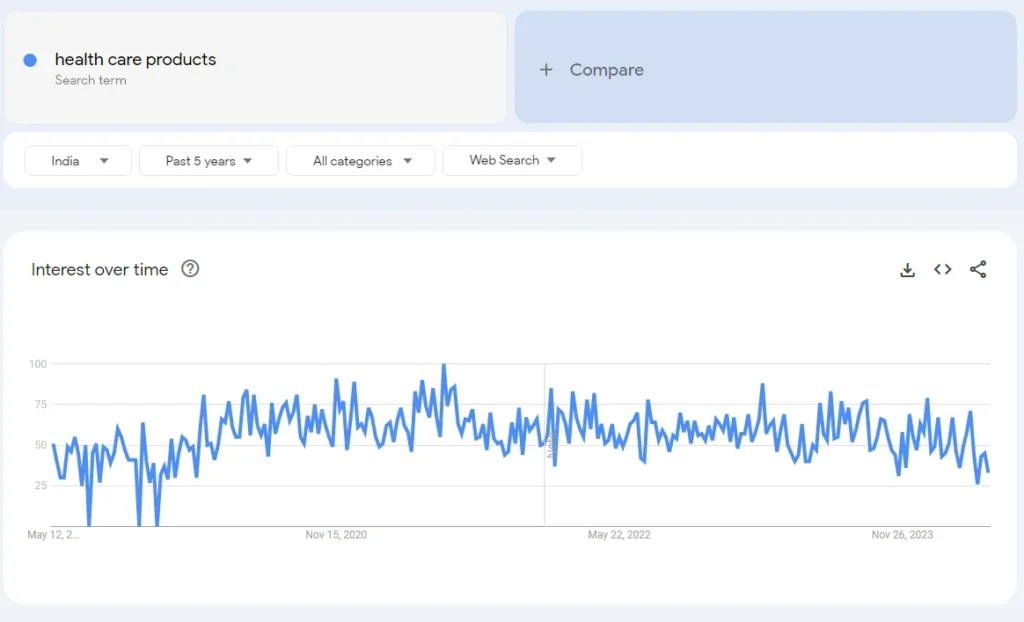Click the plus icon in the Compare box
1024x622 pixels.
click(x=546, y=70)
